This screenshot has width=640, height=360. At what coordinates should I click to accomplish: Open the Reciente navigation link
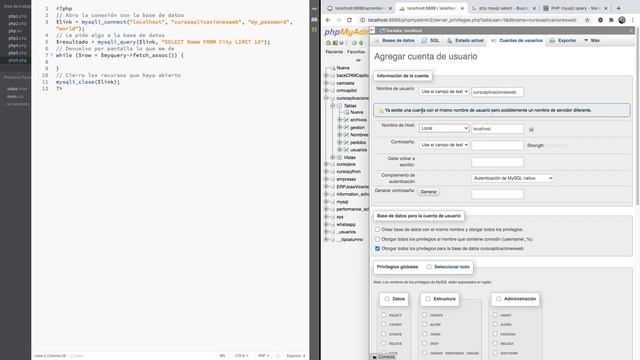[x=334, y=52]
